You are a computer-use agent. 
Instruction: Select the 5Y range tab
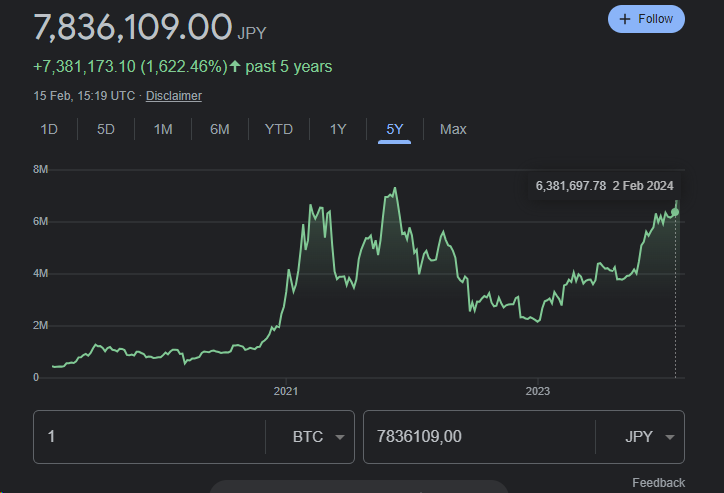tap(395, 129)
